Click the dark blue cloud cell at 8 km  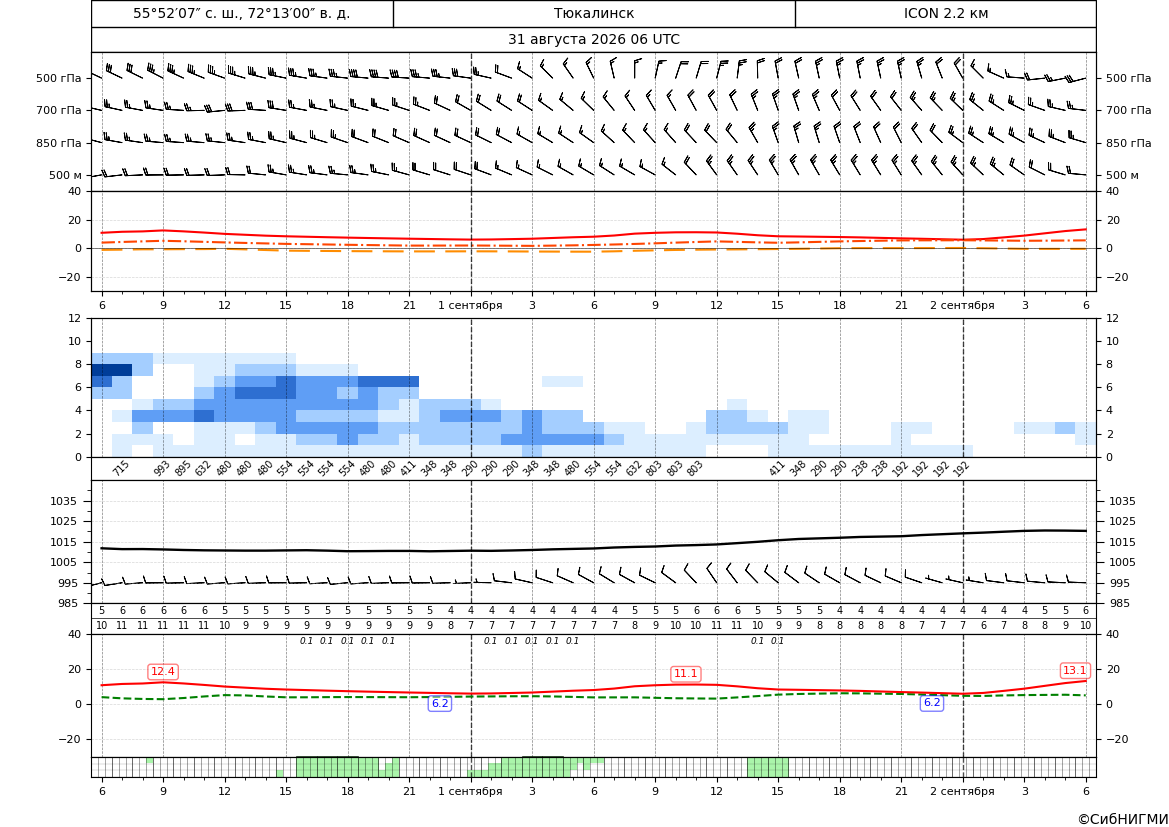point(112,370)
